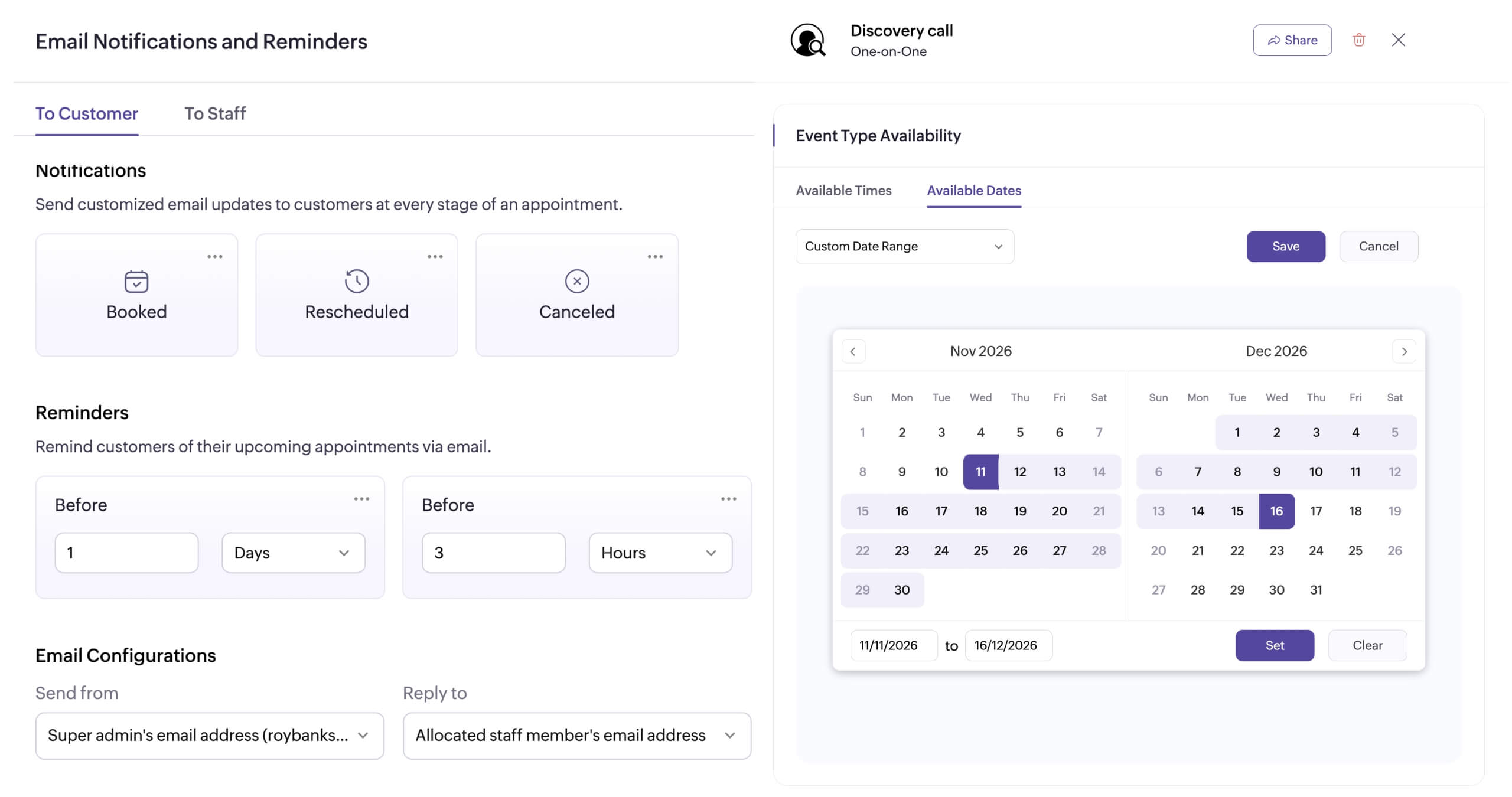Viewport: 1512px width, 797px height.
Task: Click the Booked calendar icon
Action: click(x=136, y=281)
